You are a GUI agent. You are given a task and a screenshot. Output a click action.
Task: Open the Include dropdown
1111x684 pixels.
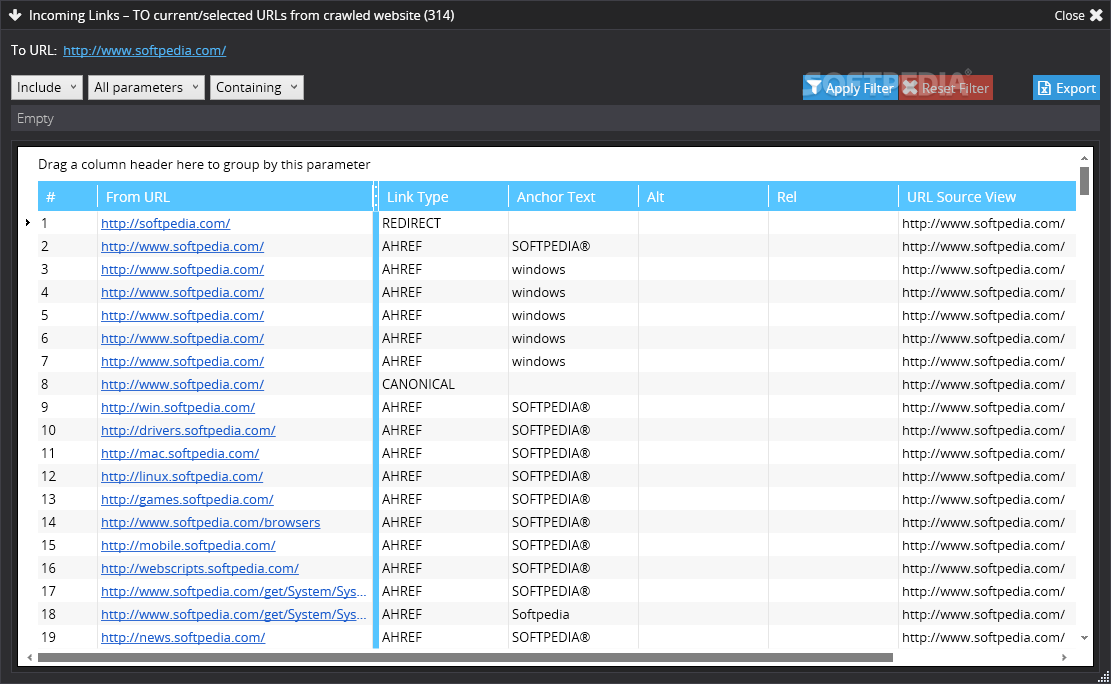[x=47, y=87]
